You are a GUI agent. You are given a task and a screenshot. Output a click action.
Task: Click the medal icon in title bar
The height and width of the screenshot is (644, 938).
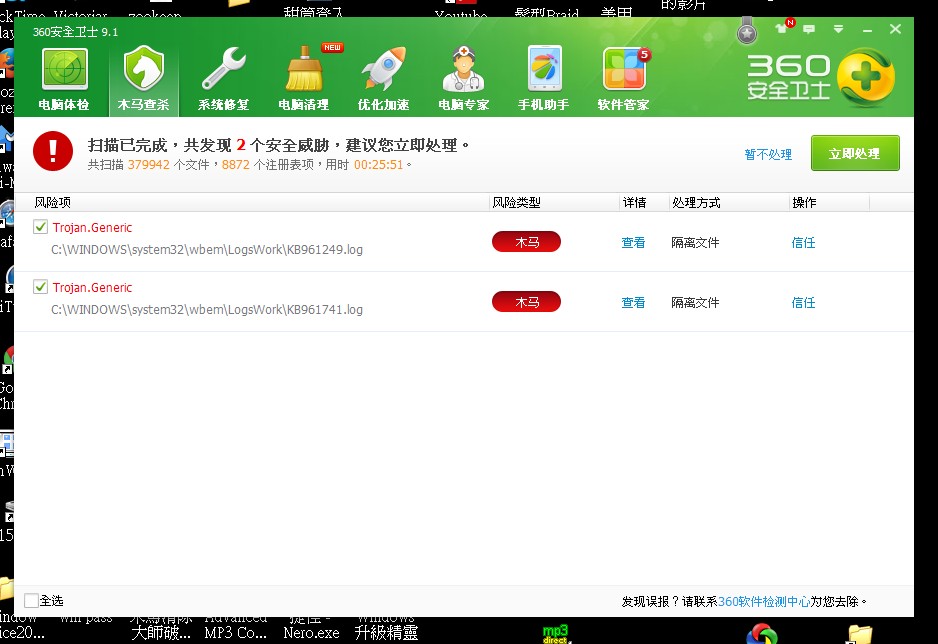(x=747, y=31)
